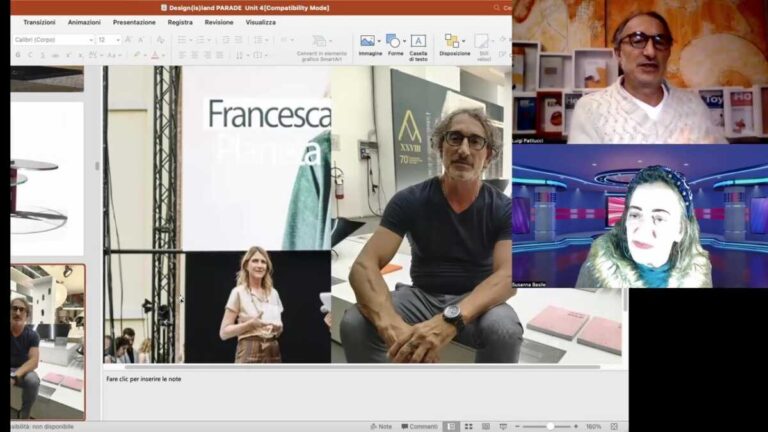Screen dimensions: 768x432
Task: Click the Disposizione arrange icon
Action: coord(452,41)
